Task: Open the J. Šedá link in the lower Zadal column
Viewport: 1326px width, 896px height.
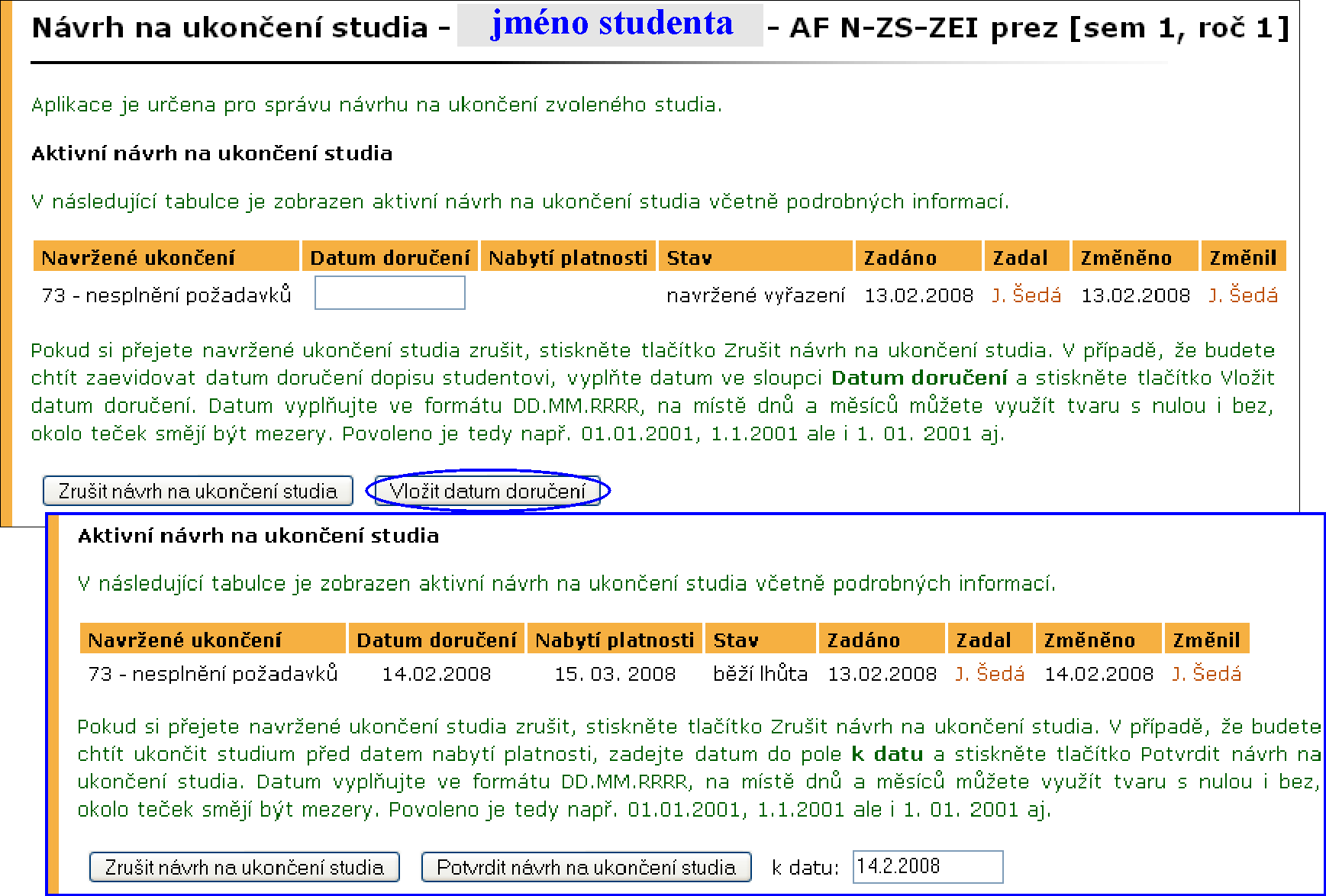Action: pyautogui.click(x=989, y=674)
